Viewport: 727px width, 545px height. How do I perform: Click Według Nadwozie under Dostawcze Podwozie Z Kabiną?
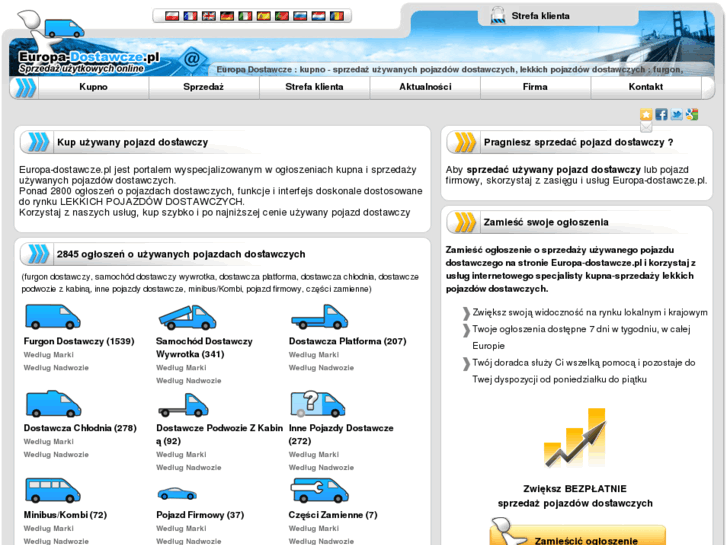pos(189,468)
